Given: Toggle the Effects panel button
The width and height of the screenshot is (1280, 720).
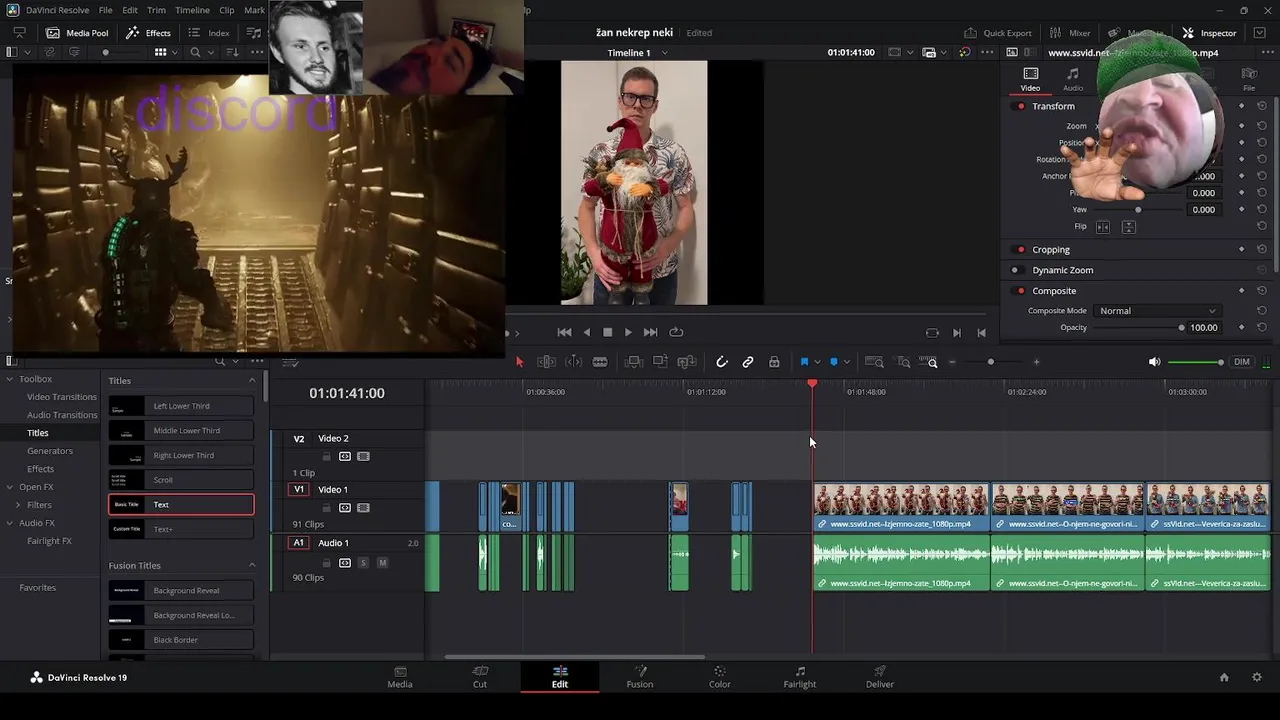Looking at the screenshot, I should (148, 33).
